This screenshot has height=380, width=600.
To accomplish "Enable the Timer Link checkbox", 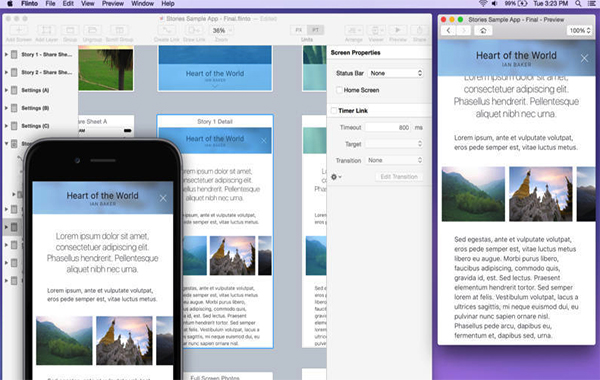I will (x=334, y=111).
